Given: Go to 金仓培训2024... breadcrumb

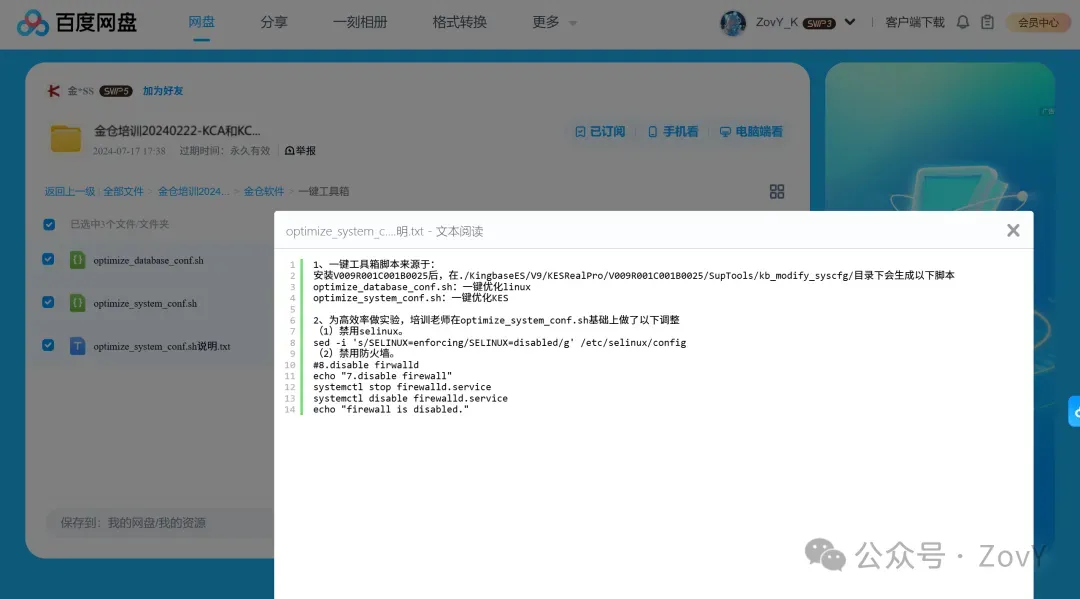Looking at the screenshot, I should [x=194, y=191].
